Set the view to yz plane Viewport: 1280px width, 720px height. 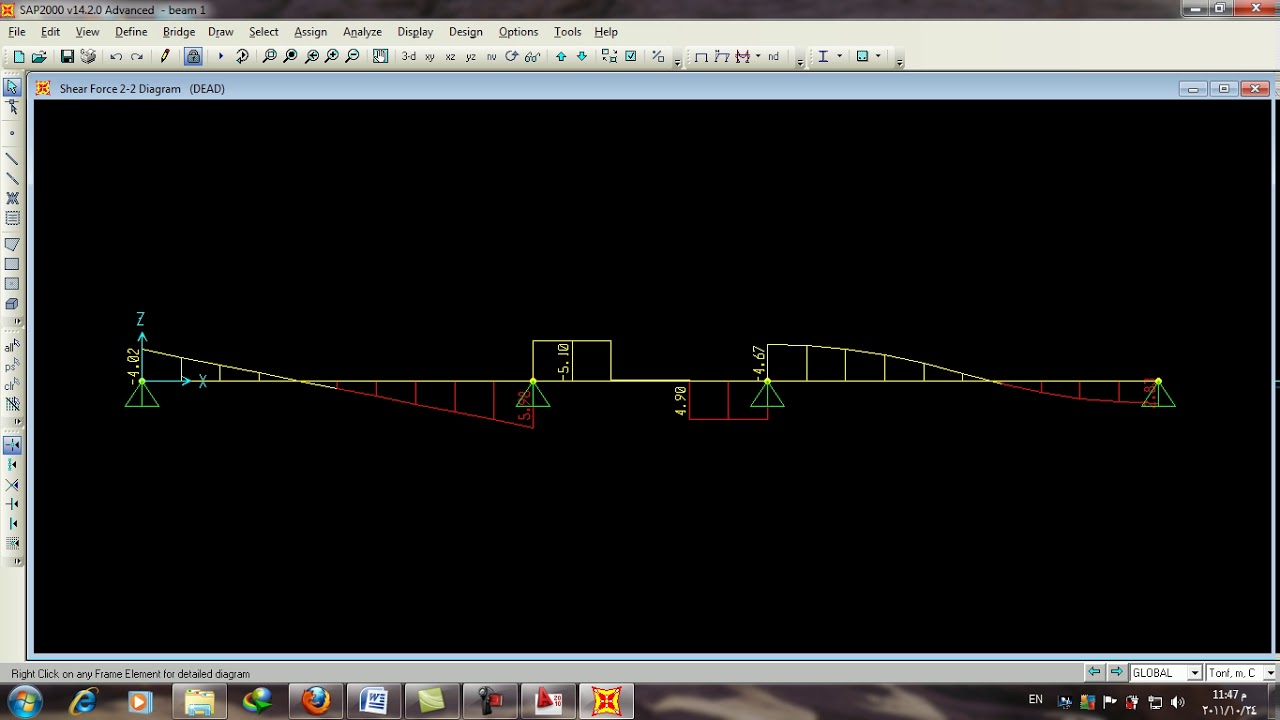click(x=471, y=57)
